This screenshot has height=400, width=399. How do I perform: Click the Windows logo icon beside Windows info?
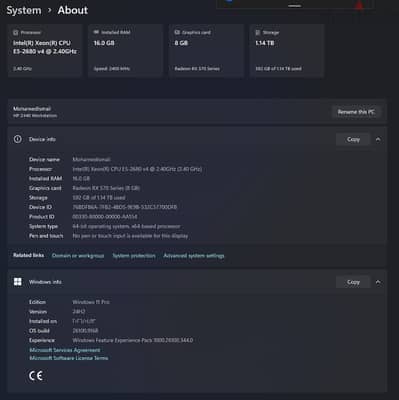pos(18,282)
